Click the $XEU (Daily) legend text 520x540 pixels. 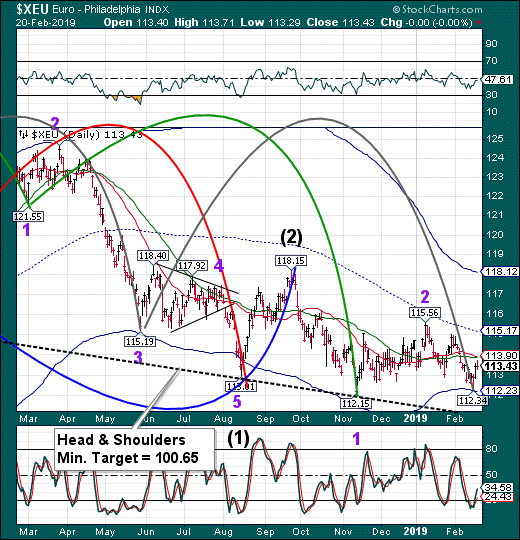point(81,134)
